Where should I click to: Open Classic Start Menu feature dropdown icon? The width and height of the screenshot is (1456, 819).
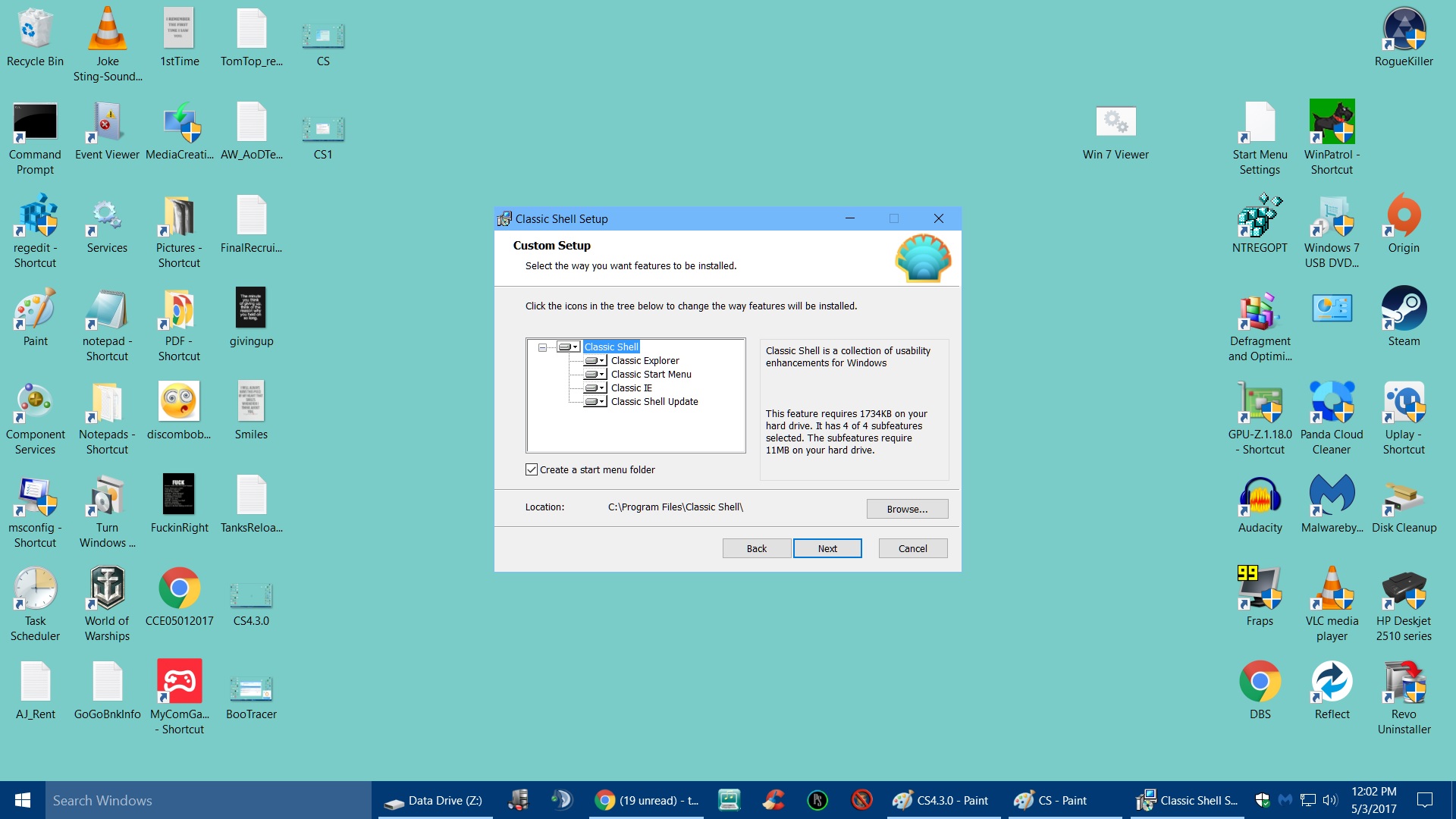click(595, 375)
